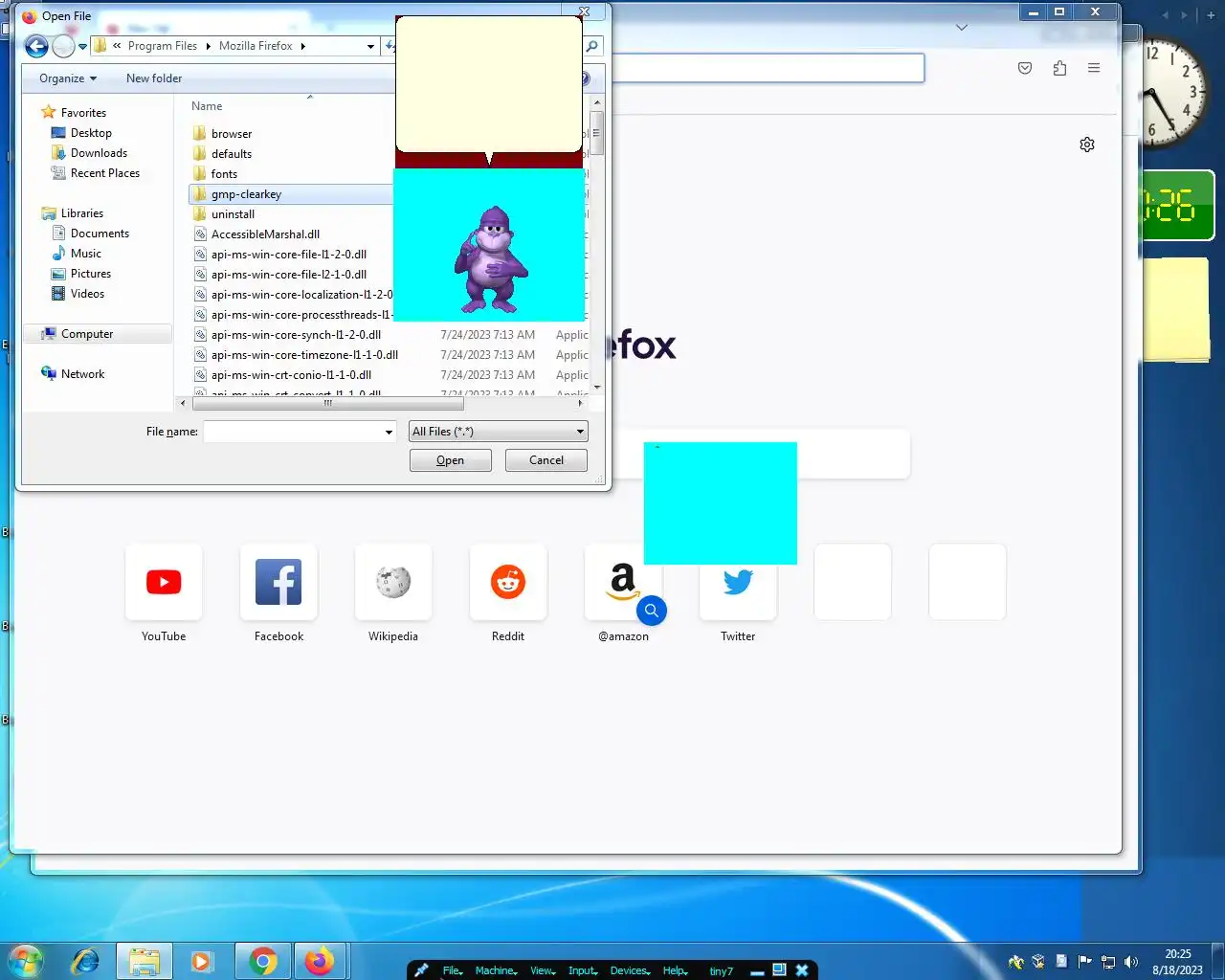Viewport: 1225px width, 980px height.
Task: Select the defaults folder
Action: pos(232,153)
